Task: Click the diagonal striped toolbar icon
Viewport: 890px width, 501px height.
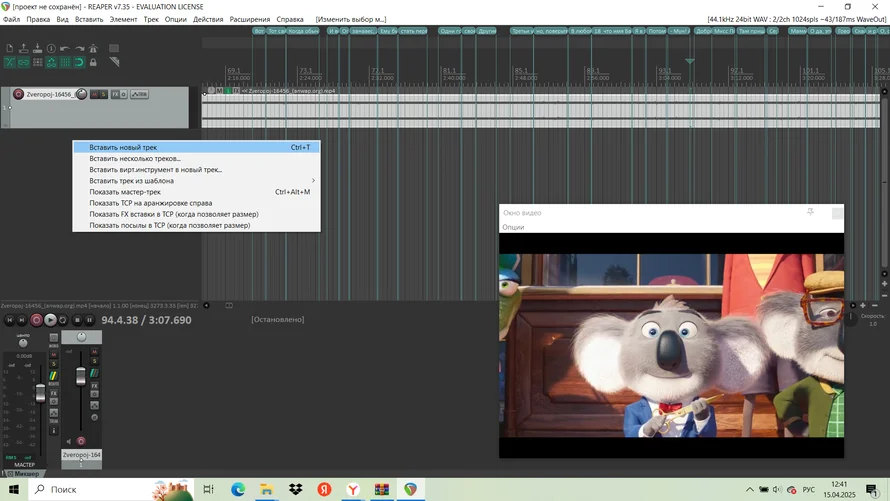Action: click(x=114, y=62)
